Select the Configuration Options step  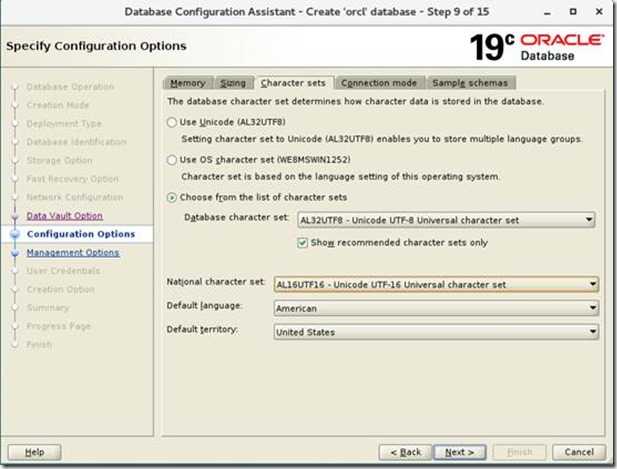click(81, 234)
